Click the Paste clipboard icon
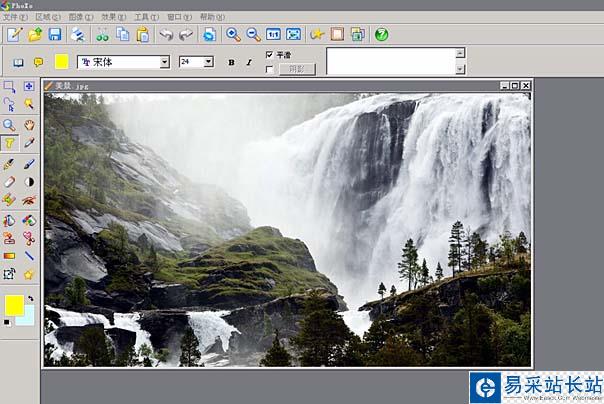The height and width of the screenshot is (404, 604). 143,35
